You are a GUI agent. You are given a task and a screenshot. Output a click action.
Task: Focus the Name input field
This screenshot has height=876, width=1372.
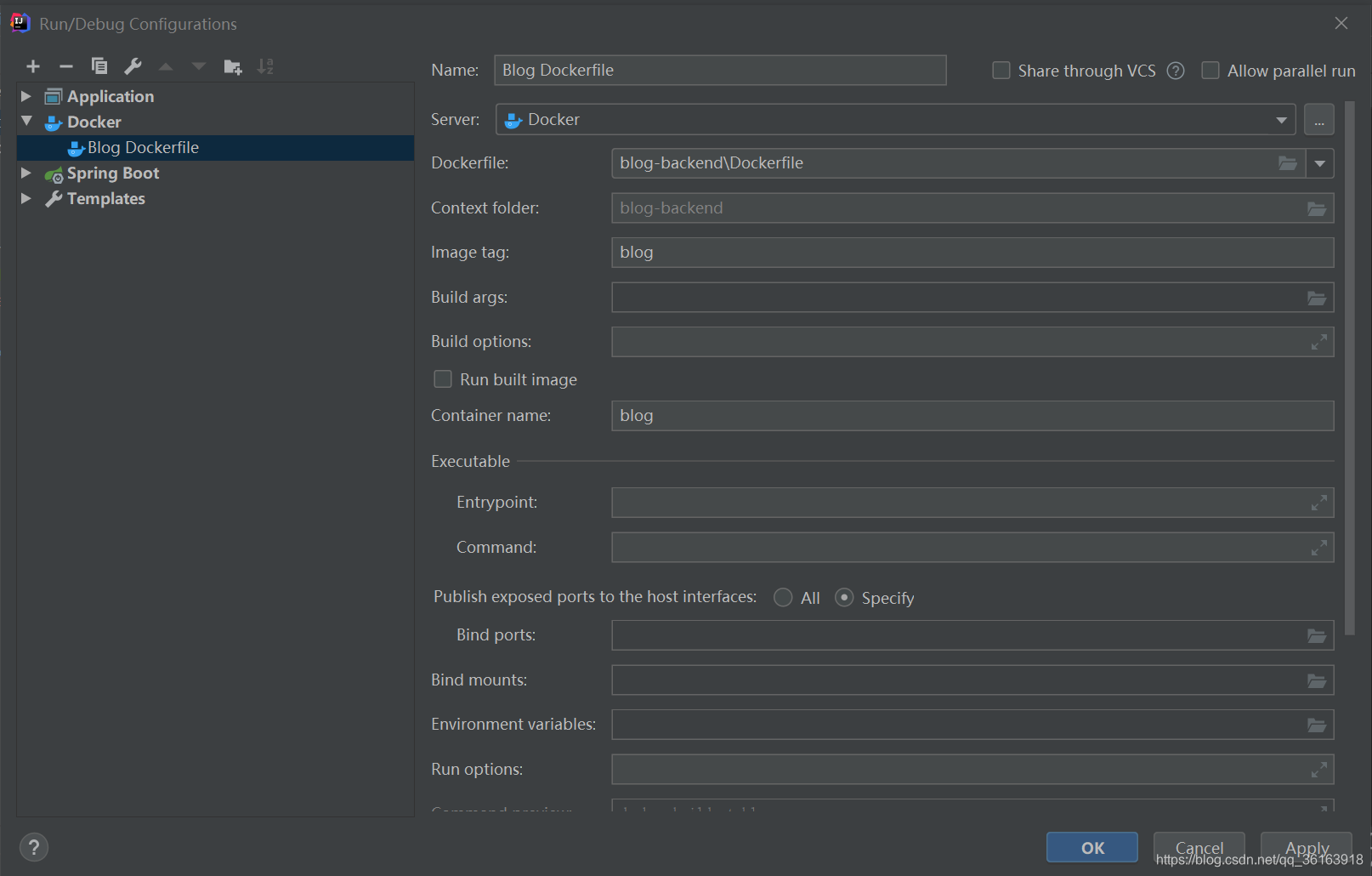[x=720, y=71]
